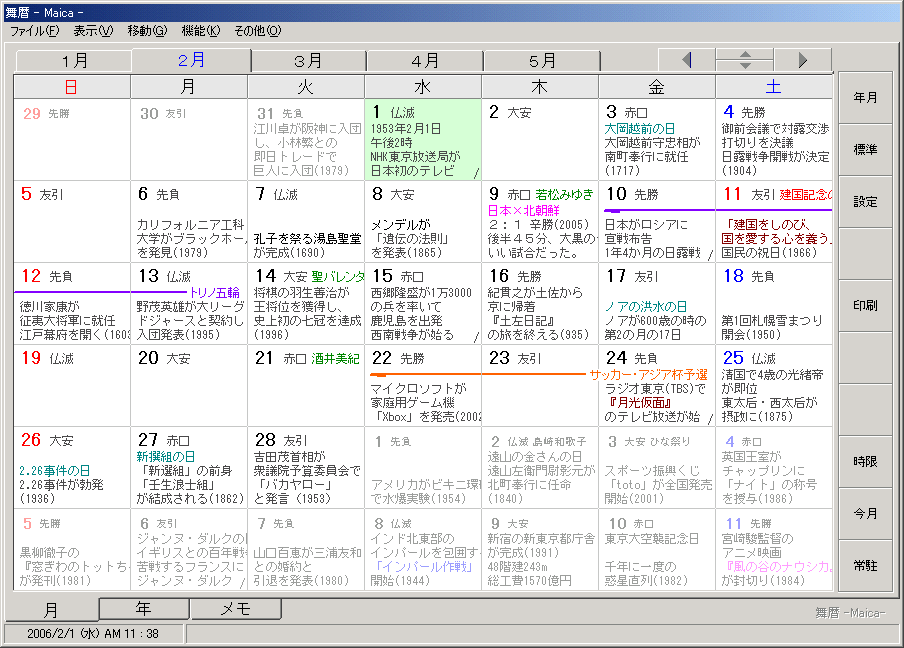Select the 5月 month tab
Viewport: 904px width, 648px height.
coord(542,61)
